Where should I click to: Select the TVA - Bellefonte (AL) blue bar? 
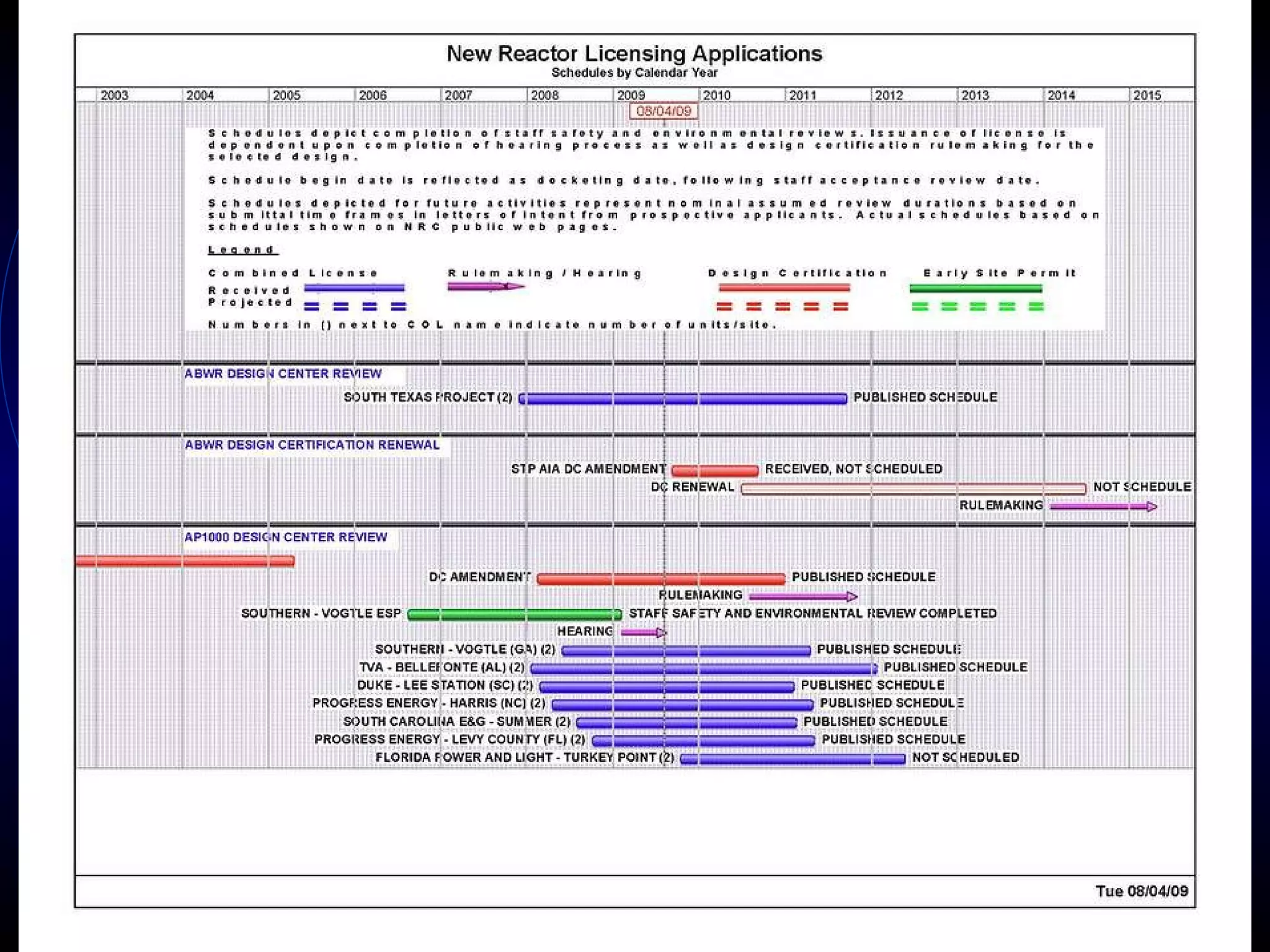tap(704, 669)
